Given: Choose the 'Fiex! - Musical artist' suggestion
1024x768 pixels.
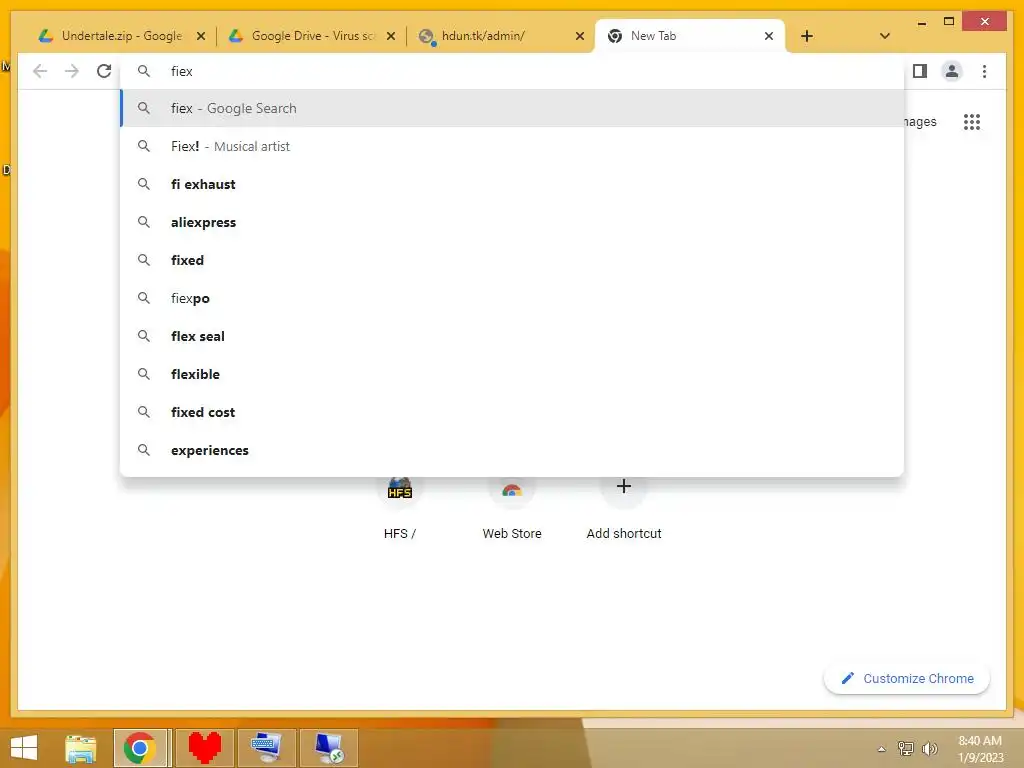Looking at the screenshot, I should 512,146.
